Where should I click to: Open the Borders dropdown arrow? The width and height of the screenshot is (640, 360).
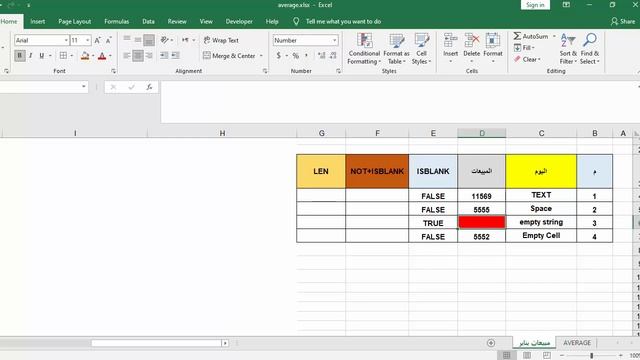(x=72, y=56)
